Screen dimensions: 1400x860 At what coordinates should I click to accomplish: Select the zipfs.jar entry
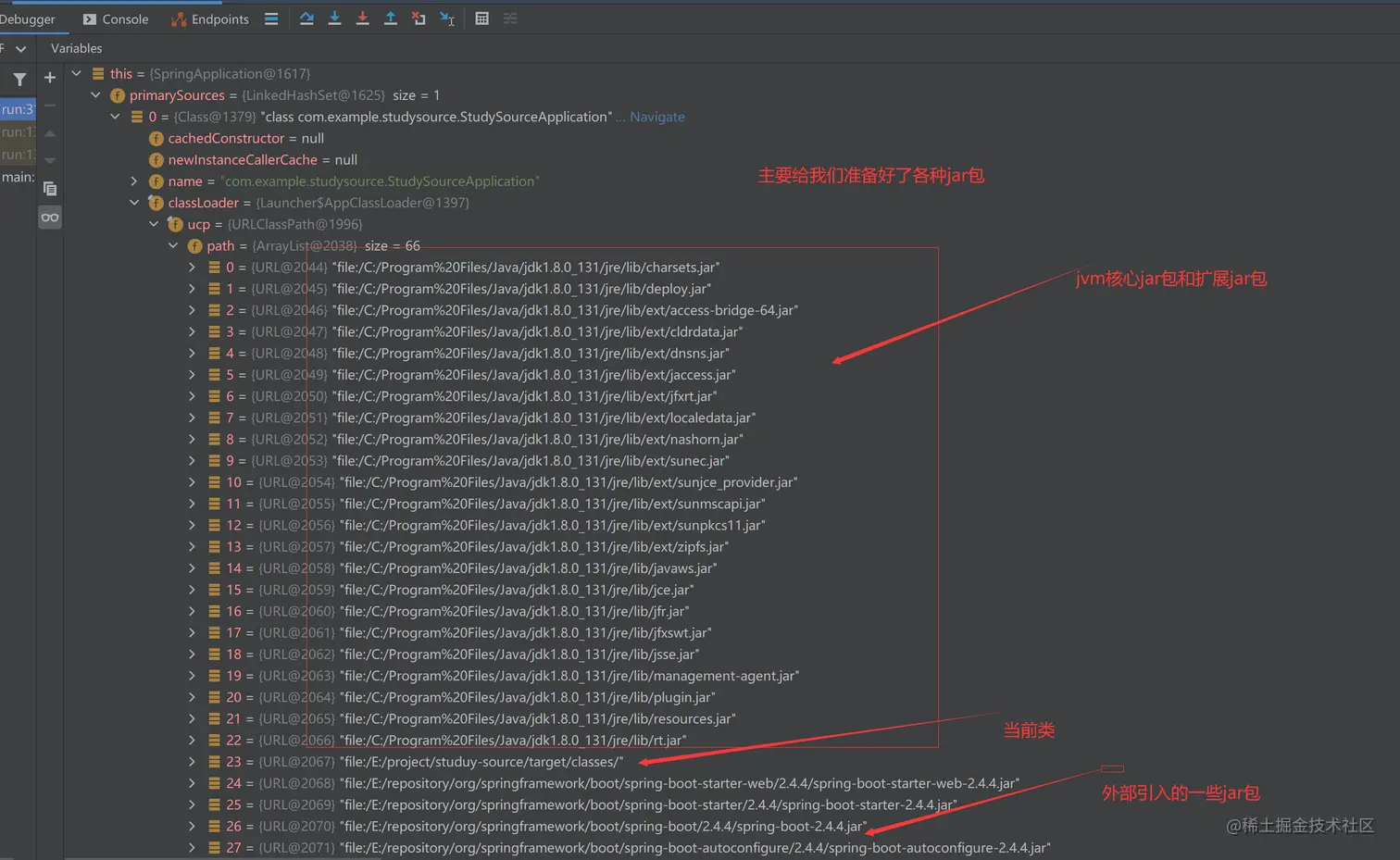coord(469,547)
